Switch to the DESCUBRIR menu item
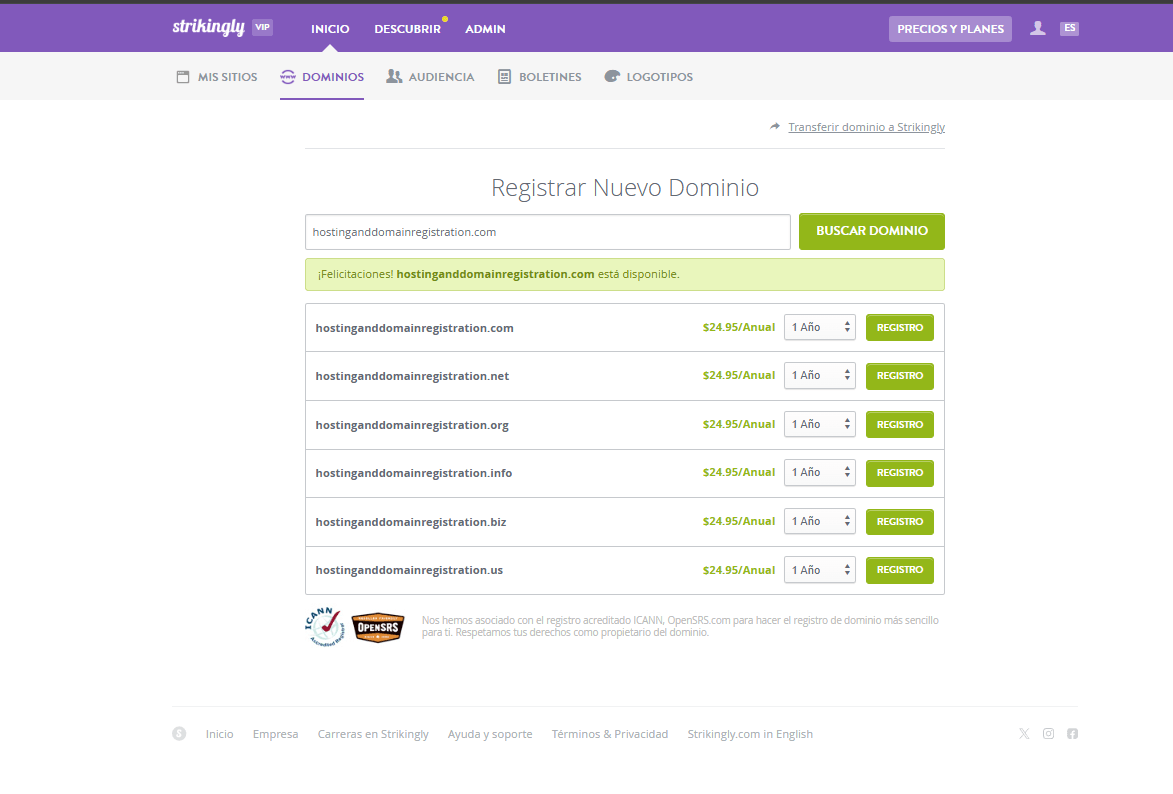Screen dimensions: 1173x794 tap(407, 28)
